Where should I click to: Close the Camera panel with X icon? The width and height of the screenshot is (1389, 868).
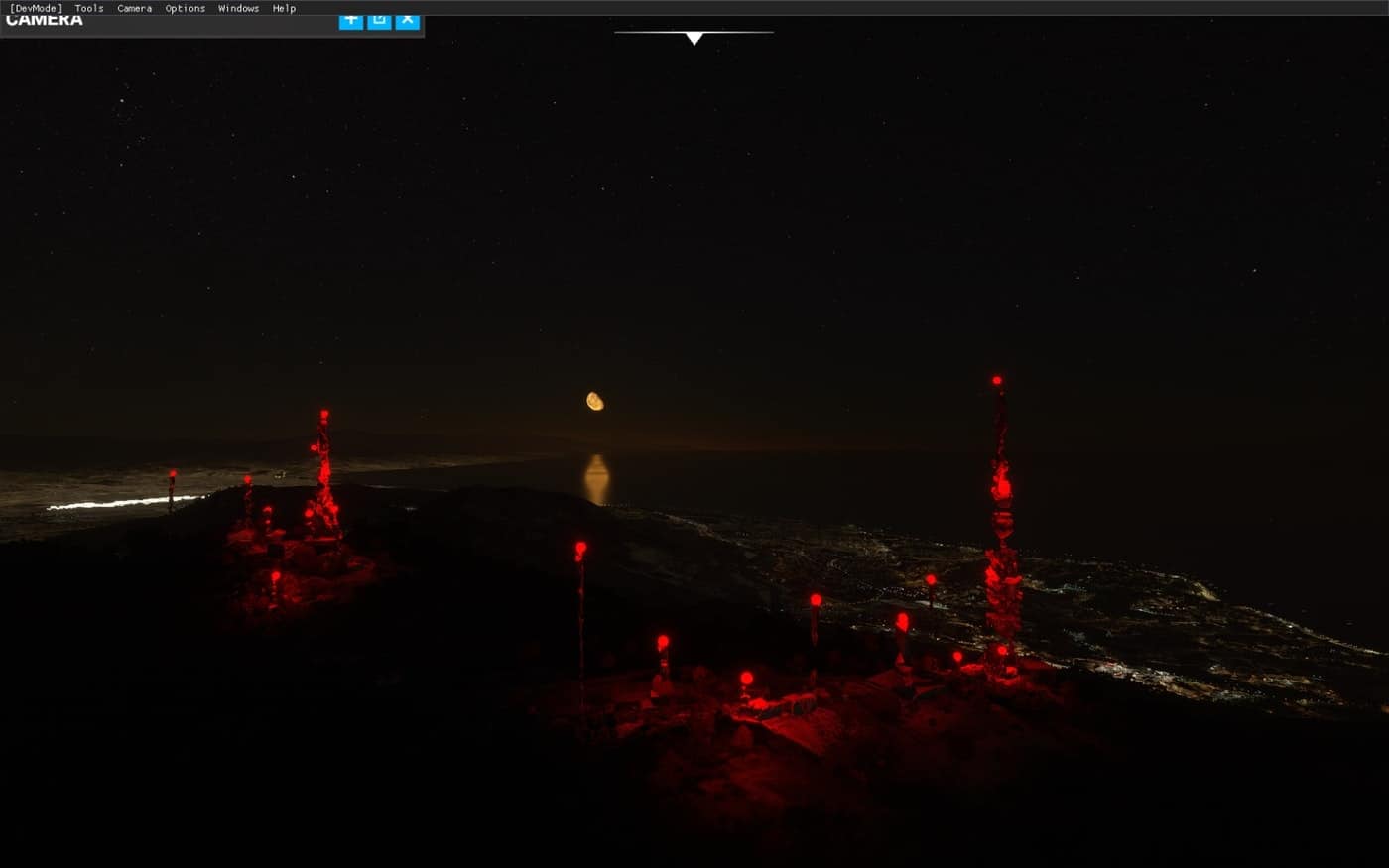[x=408, y=20]
